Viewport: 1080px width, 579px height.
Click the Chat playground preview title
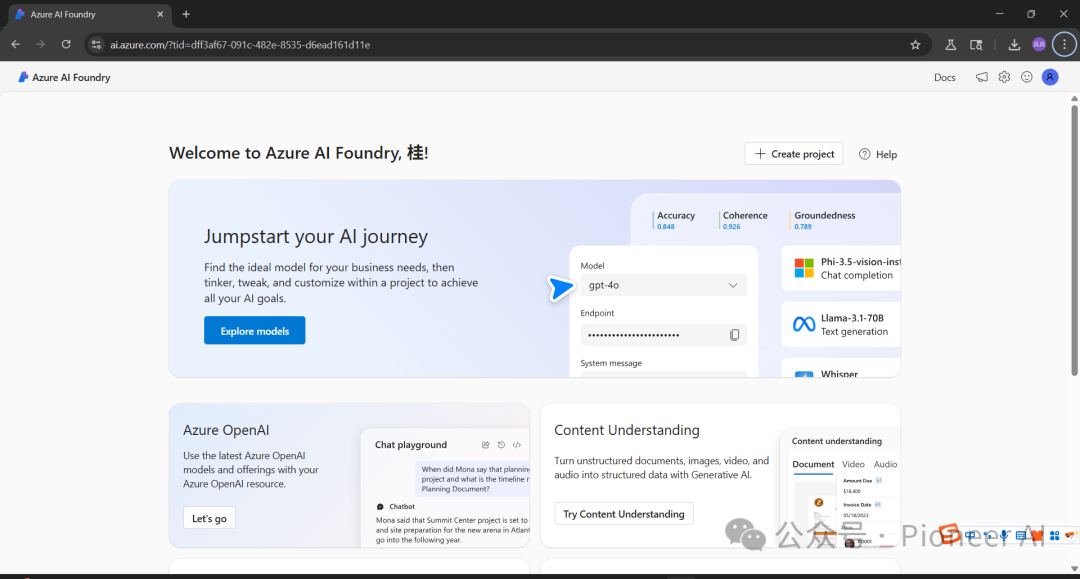(411, 445)
